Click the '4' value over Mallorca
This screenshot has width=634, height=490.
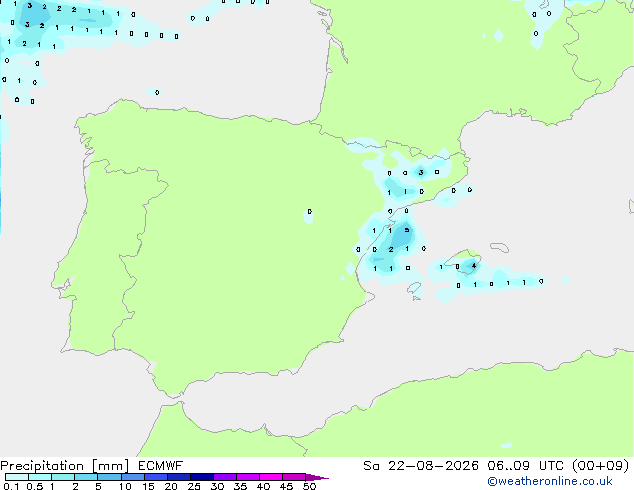click(x=473, y=266)
